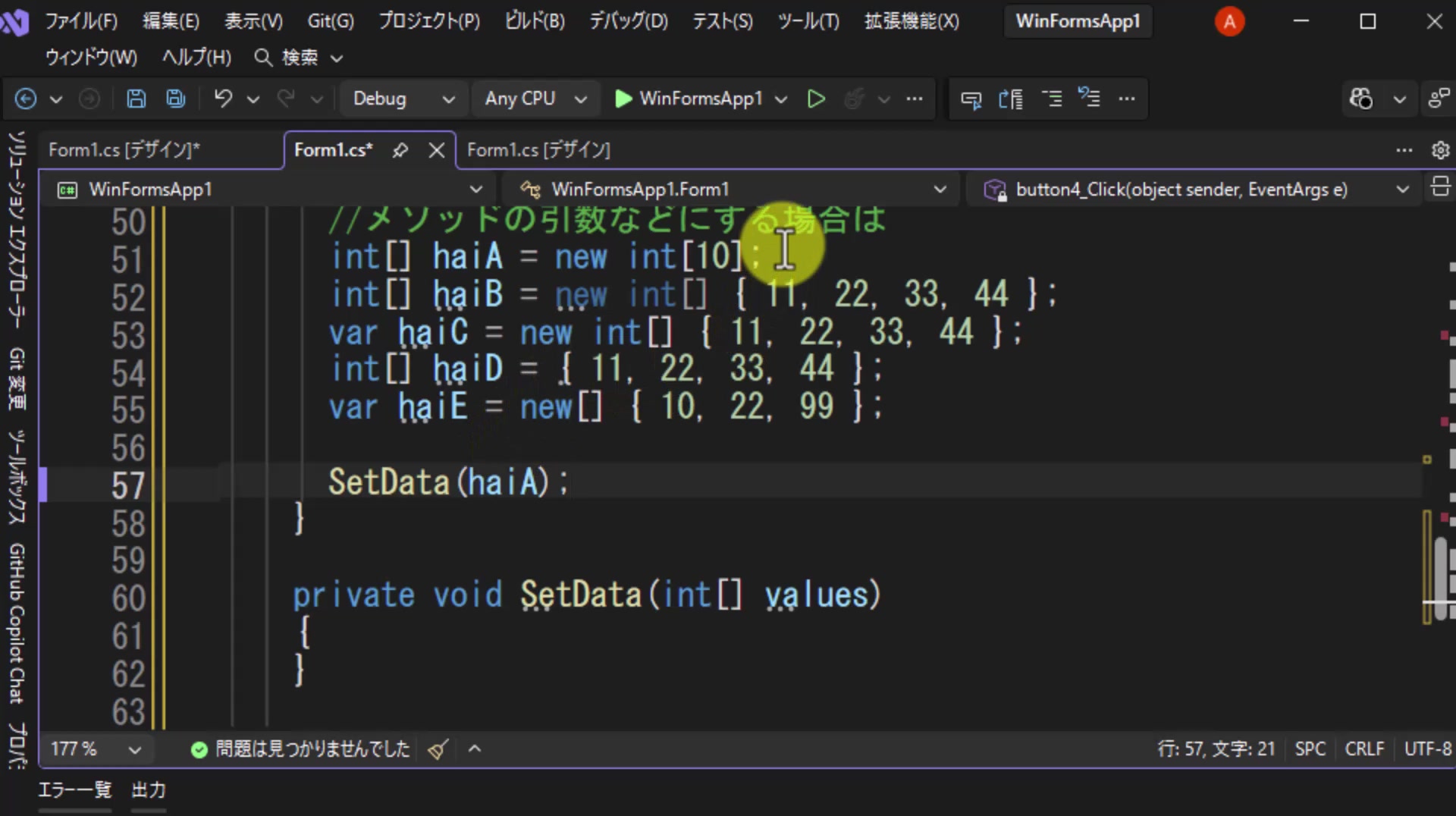Screen dimensions: 1456x816
Task: Open the エラー一覧 panel tab
Action: point(74,790)
